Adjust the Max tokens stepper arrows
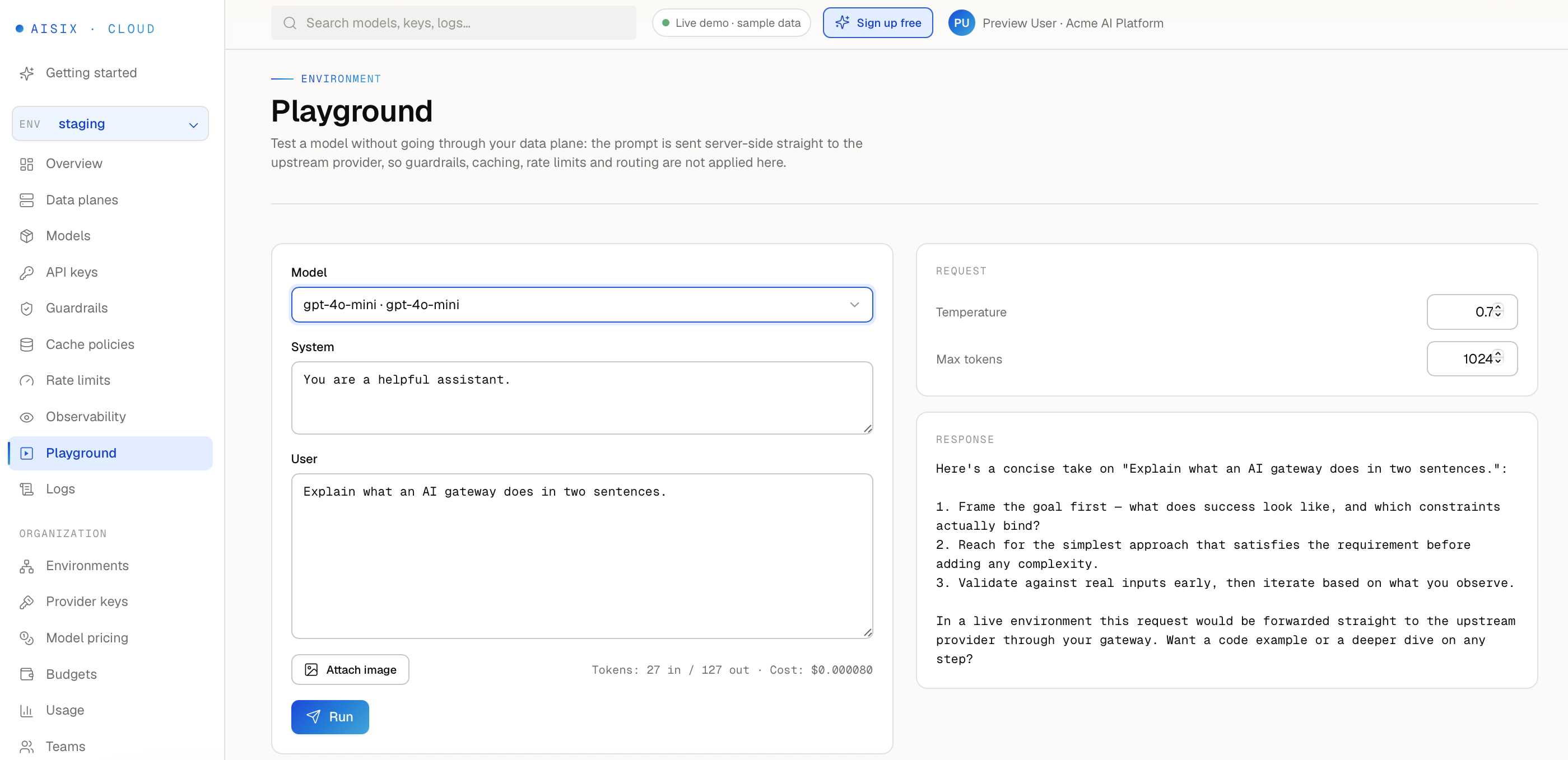 tap(1498, 358)
